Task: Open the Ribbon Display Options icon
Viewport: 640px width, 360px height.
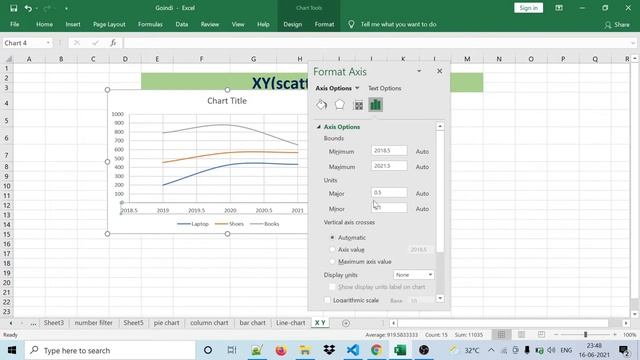Action: 559,8
